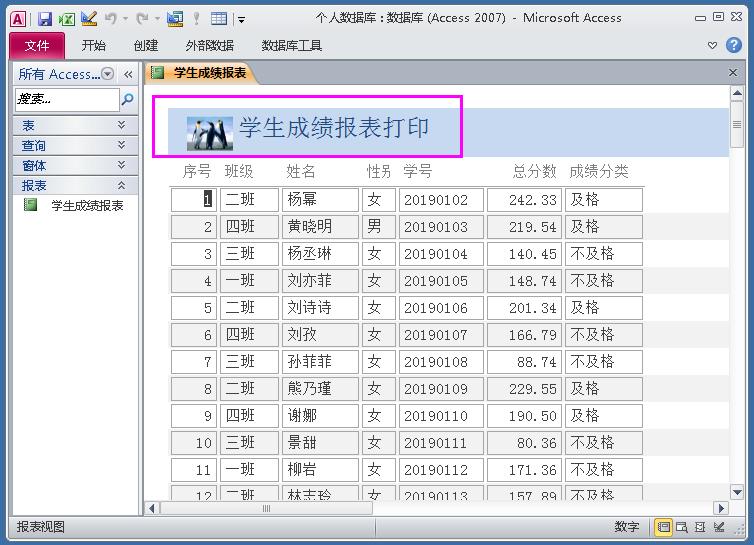Click the Undo arrow icon
This screenshot has width=754, height=545.
point(111,18)
